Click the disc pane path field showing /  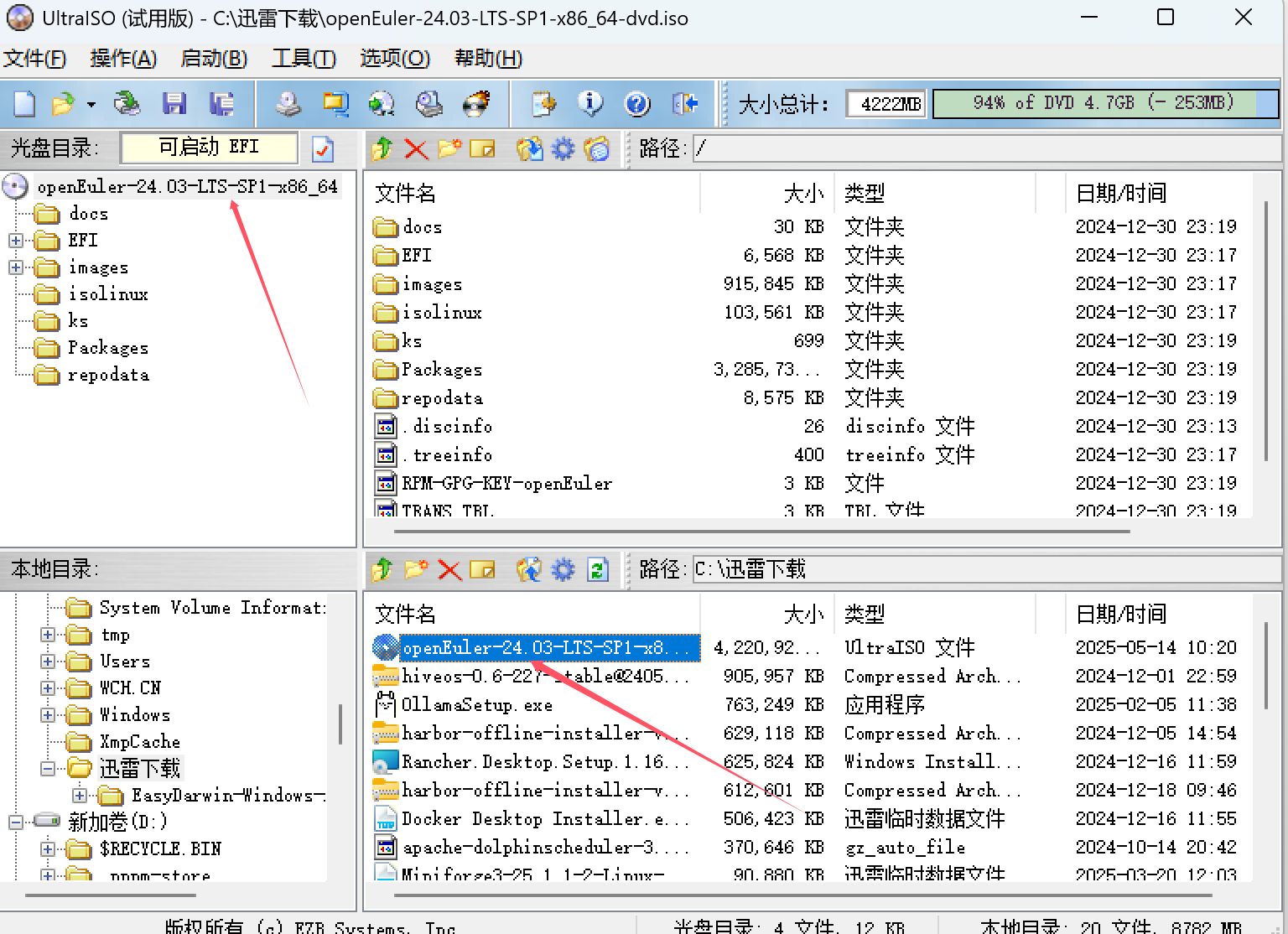987,149
